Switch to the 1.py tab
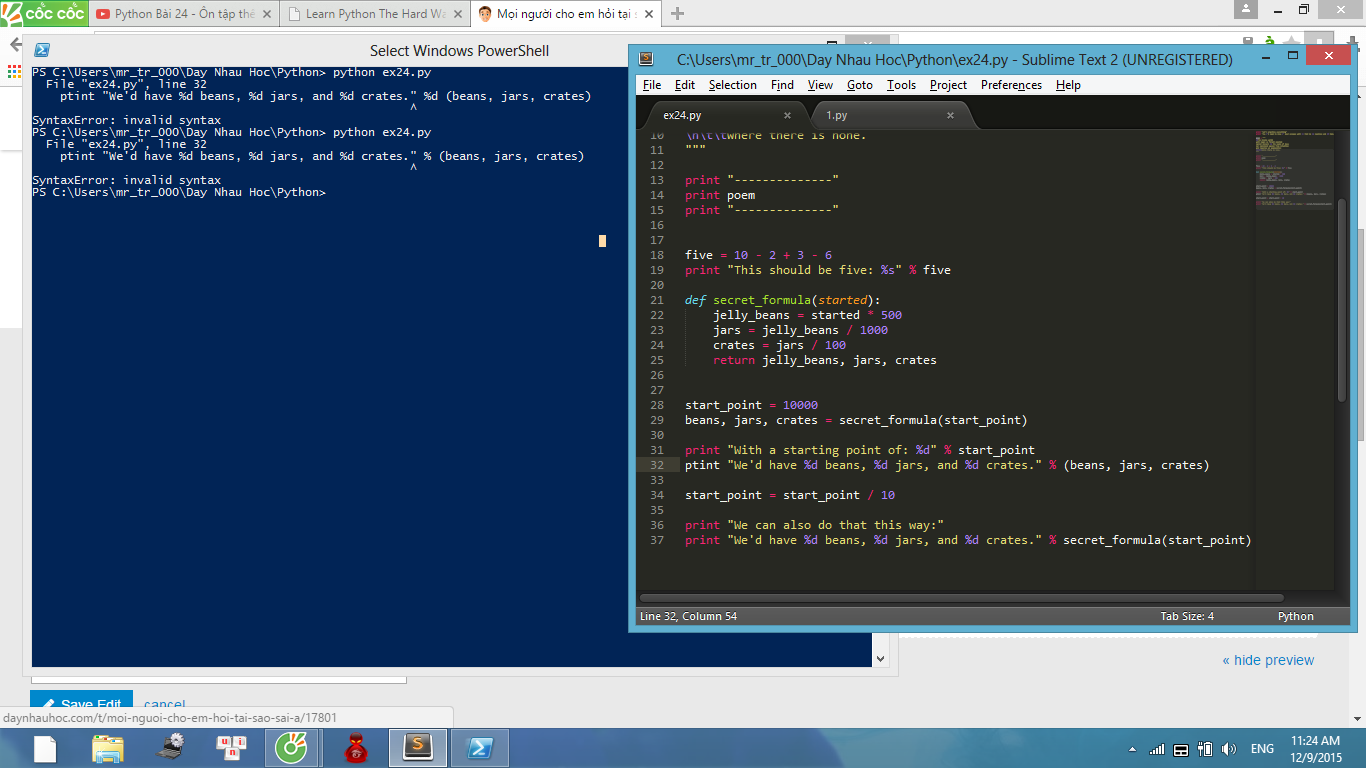 point(837,116)
